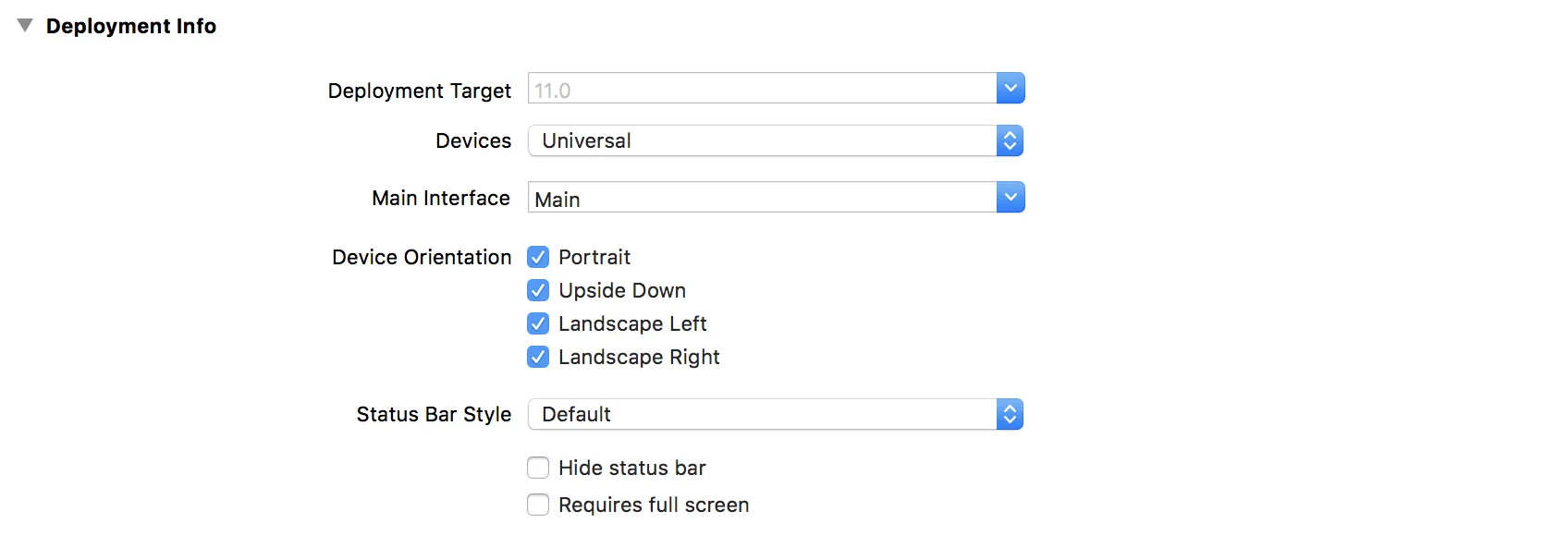Open the Status Bar Style popup showing Default
Viewport: 1568px width, 536px height.
click(x=762, y=414)
